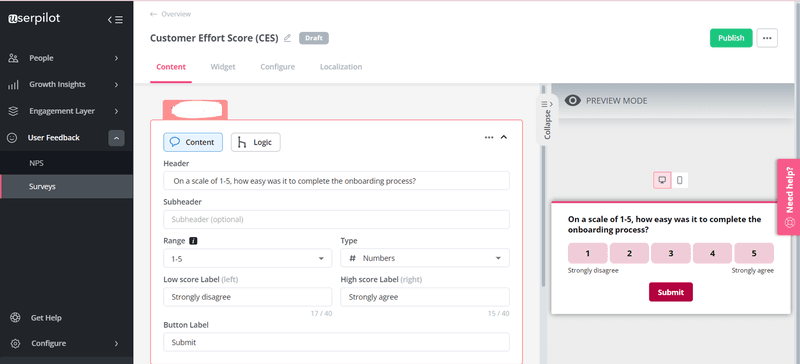Click the Customer Effort Score (CES) title
The width and height of the screenshot is (800, 364).
tap(214, 38)
